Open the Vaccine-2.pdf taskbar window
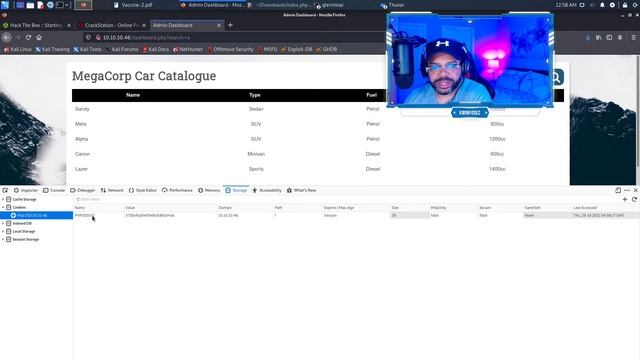The width and height of the screenshot is (640, 360). point(133,5)
